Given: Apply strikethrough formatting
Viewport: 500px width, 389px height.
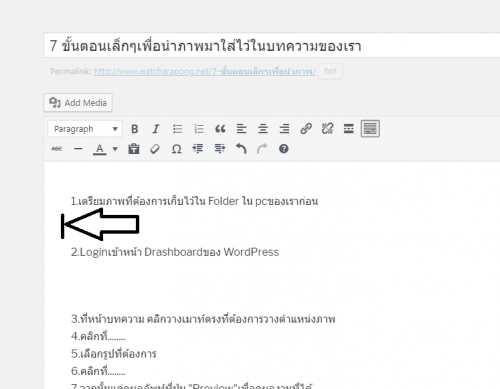Looking at the screenshot, I should pos(57,149).
